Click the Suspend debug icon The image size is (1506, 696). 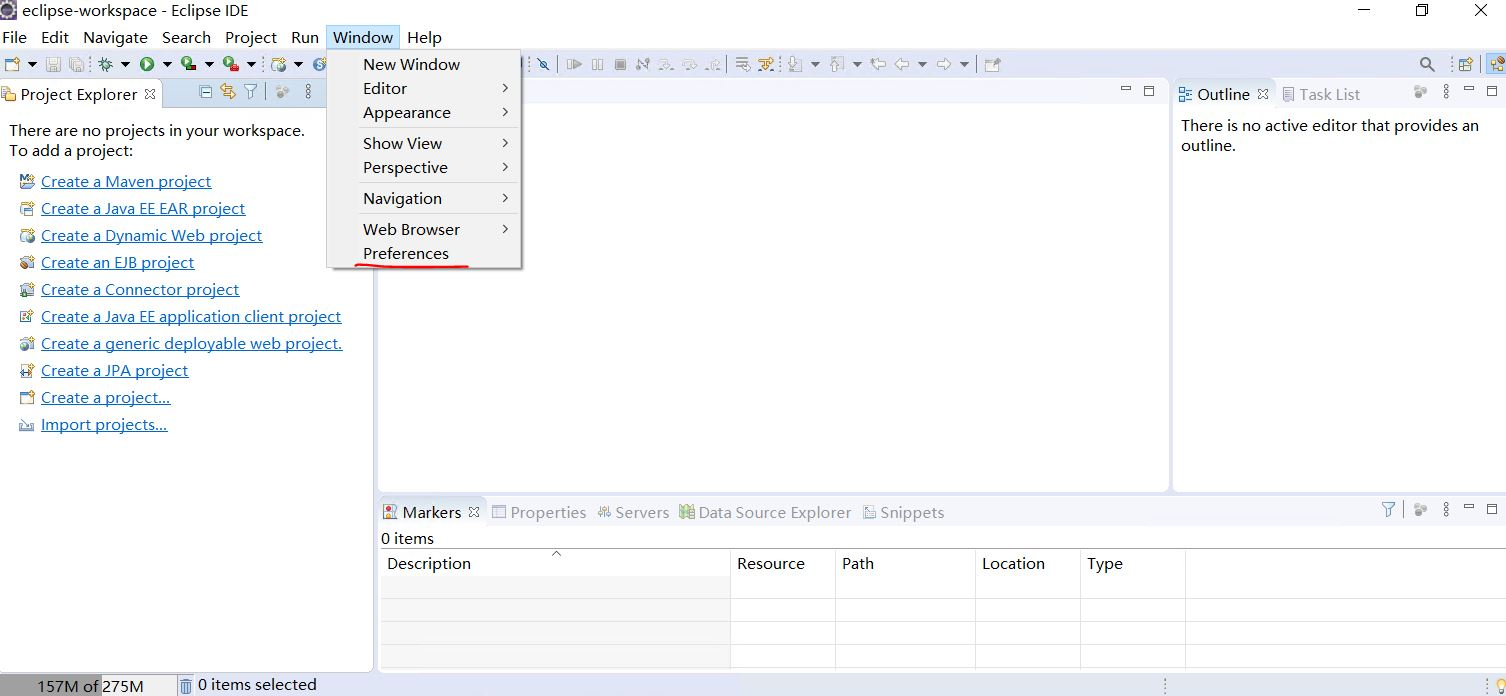597,64
